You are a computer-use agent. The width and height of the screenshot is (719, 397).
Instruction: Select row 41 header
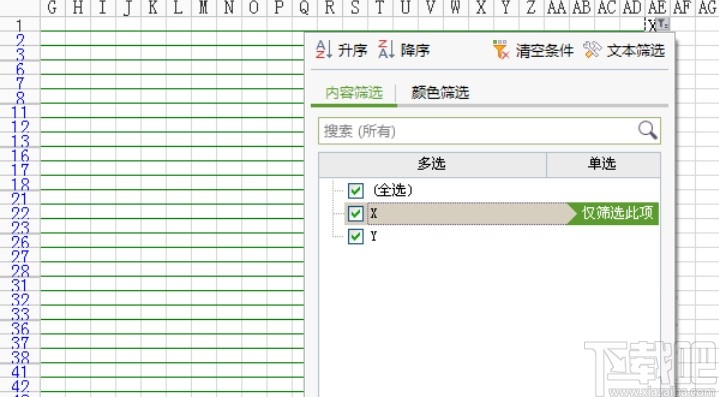20,371
